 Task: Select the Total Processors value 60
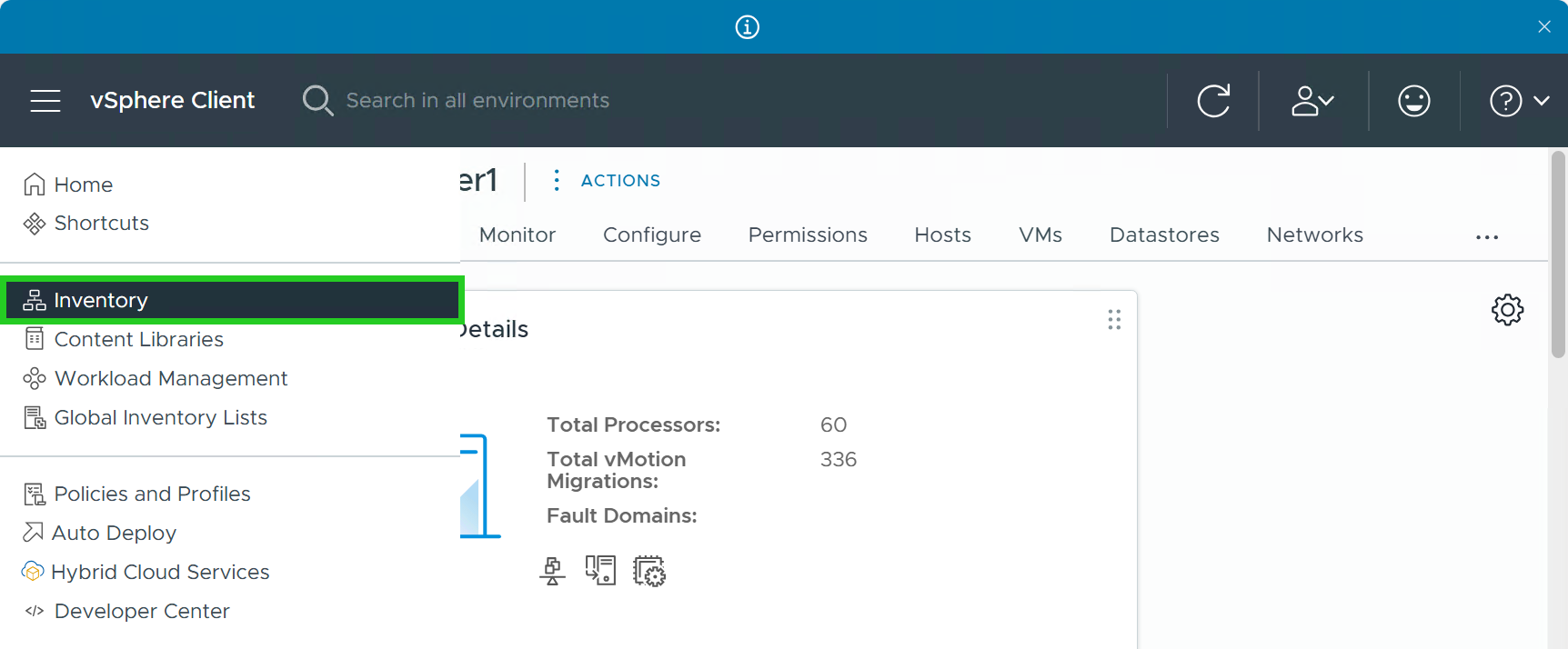[x=833, y=425]
